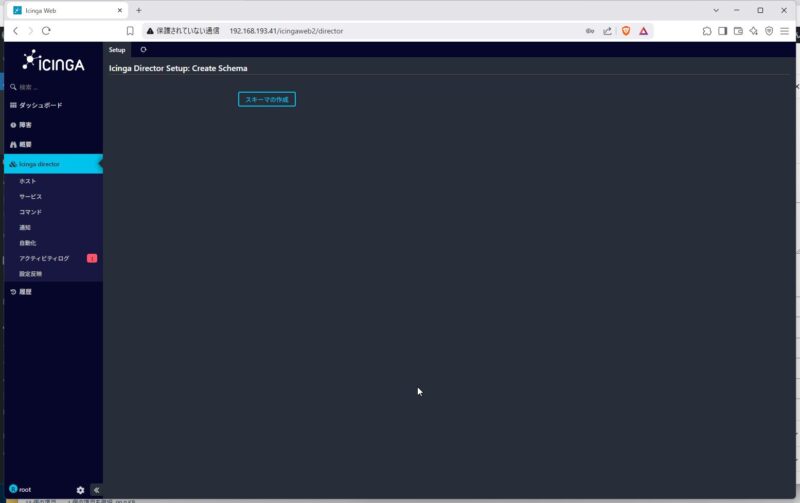Close the Icinga Web browser tab
The width and height of the screenshot is (800, 503).
coord(120,10)
